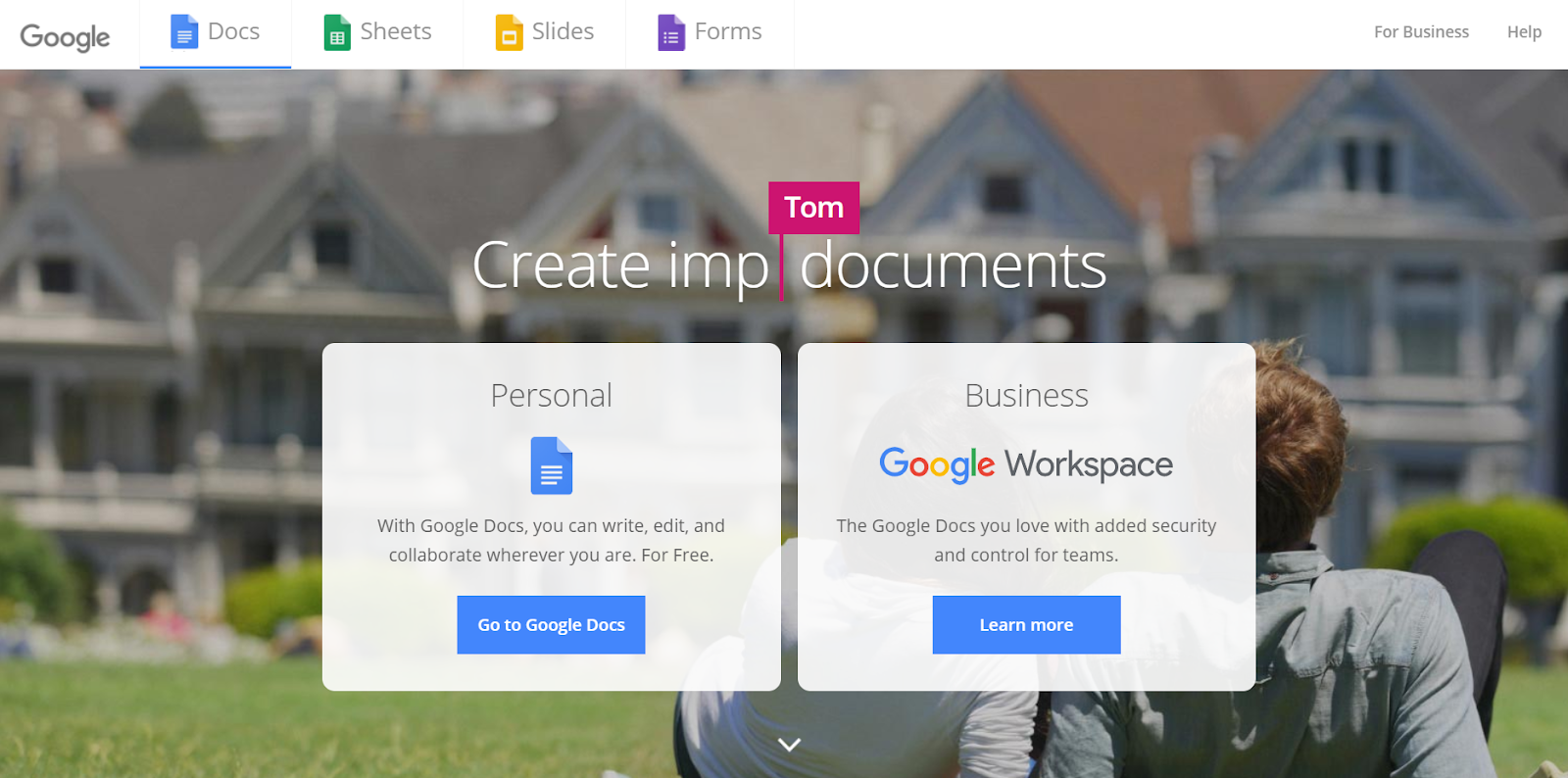The width and height of the screenshot is (1568, 778).
Task: Click the Business card heading
Action: point(1026,396)
